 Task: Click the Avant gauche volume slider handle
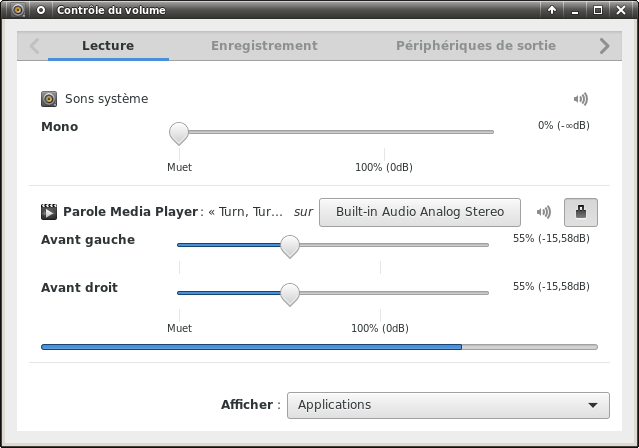[x=290, y=246]
